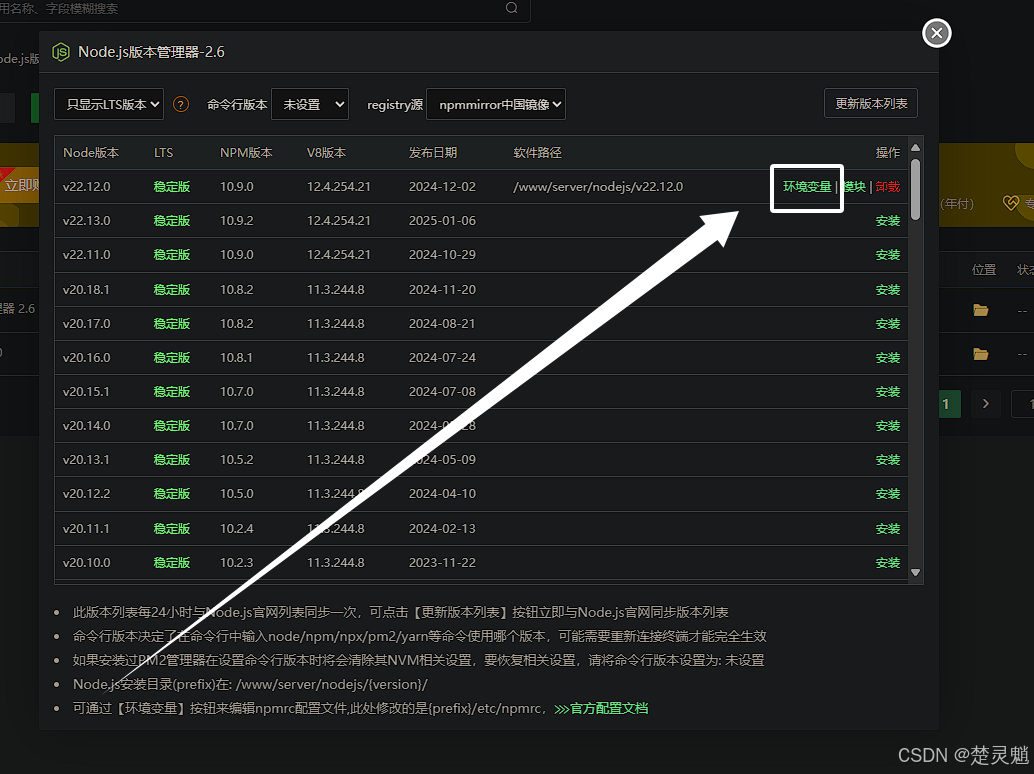Click the 发布日期 column header

(433, 153)
